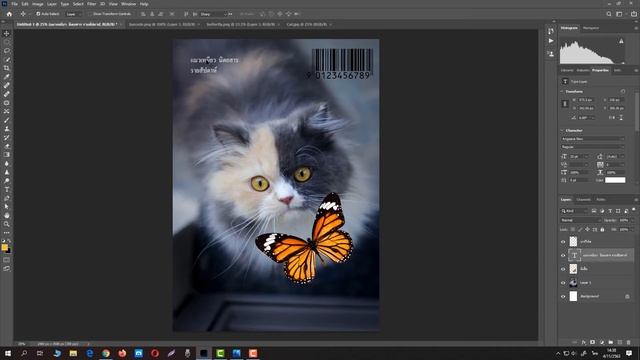The height and width of the screenshot is (360, 640).
Task: Select the Hand tool
Action: tap(7, 215)
